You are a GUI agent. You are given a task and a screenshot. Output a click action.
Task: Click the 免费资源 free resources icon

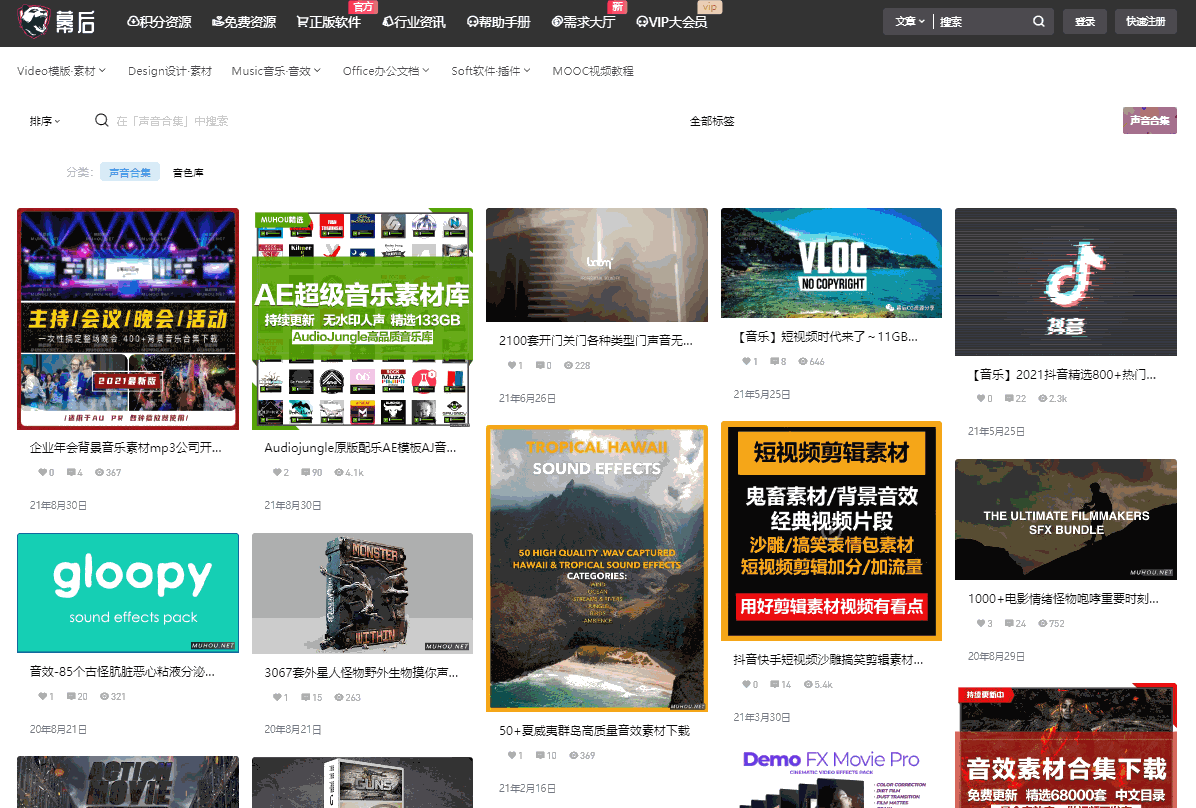point(244,20)
